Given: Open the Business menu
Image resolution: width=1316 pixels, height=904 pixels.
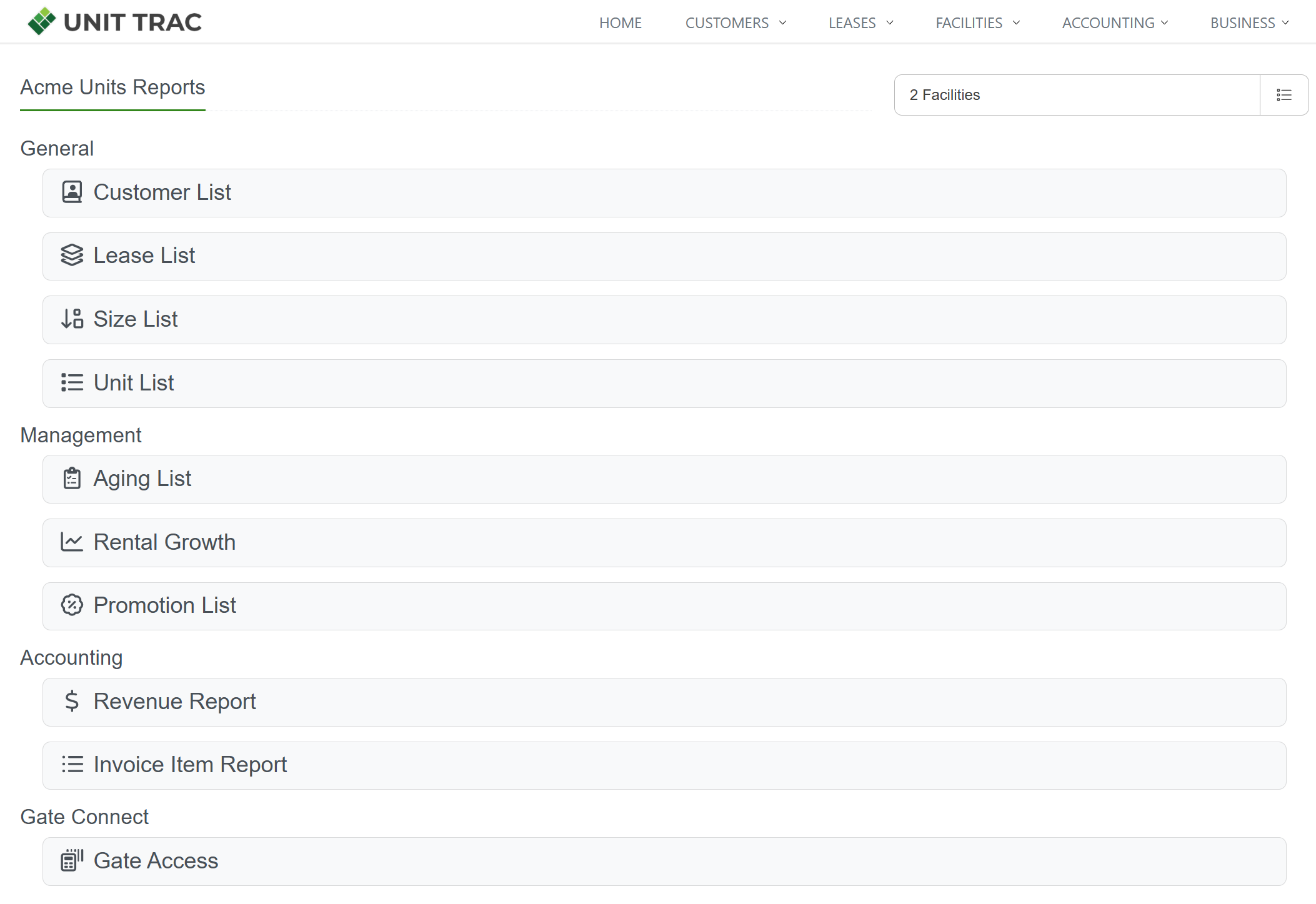Looking at the screenshot, I should [1249, 23].
